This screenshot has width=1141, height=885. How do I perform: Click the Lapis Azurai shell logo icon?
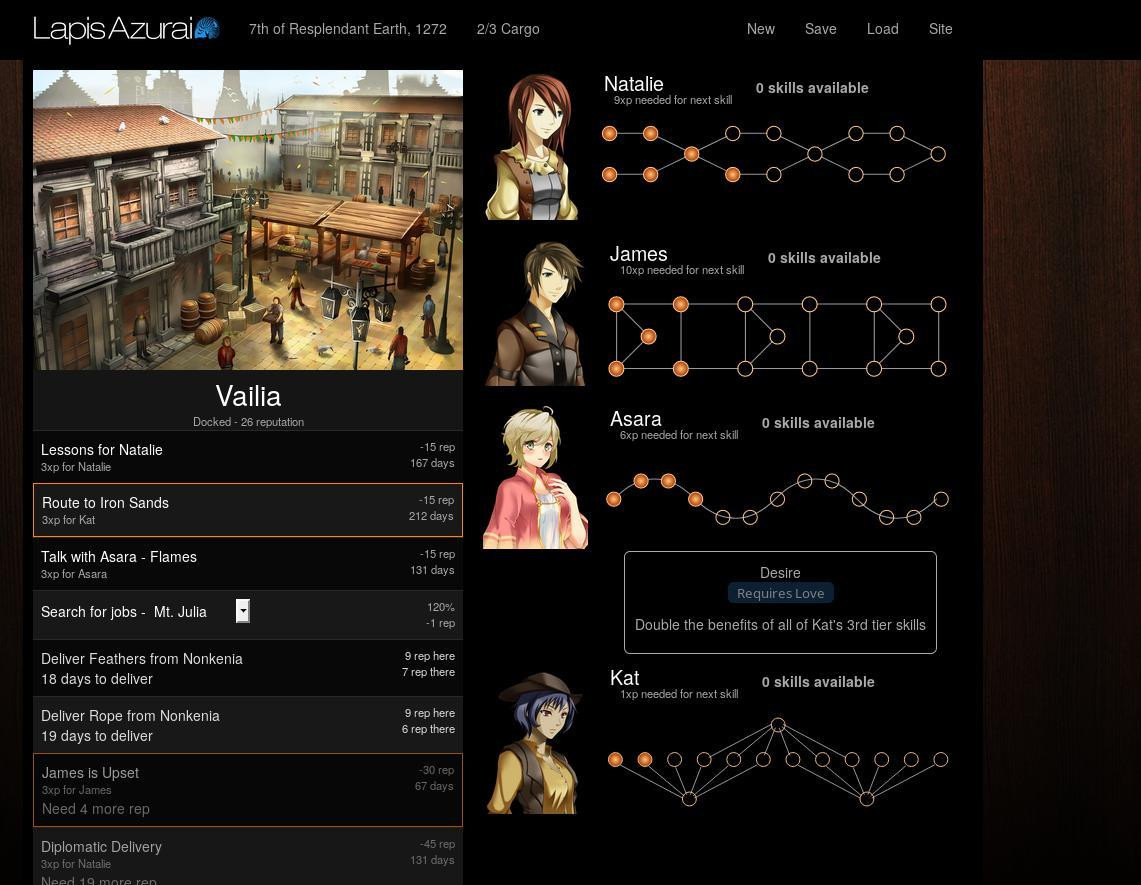pos(207,28)
